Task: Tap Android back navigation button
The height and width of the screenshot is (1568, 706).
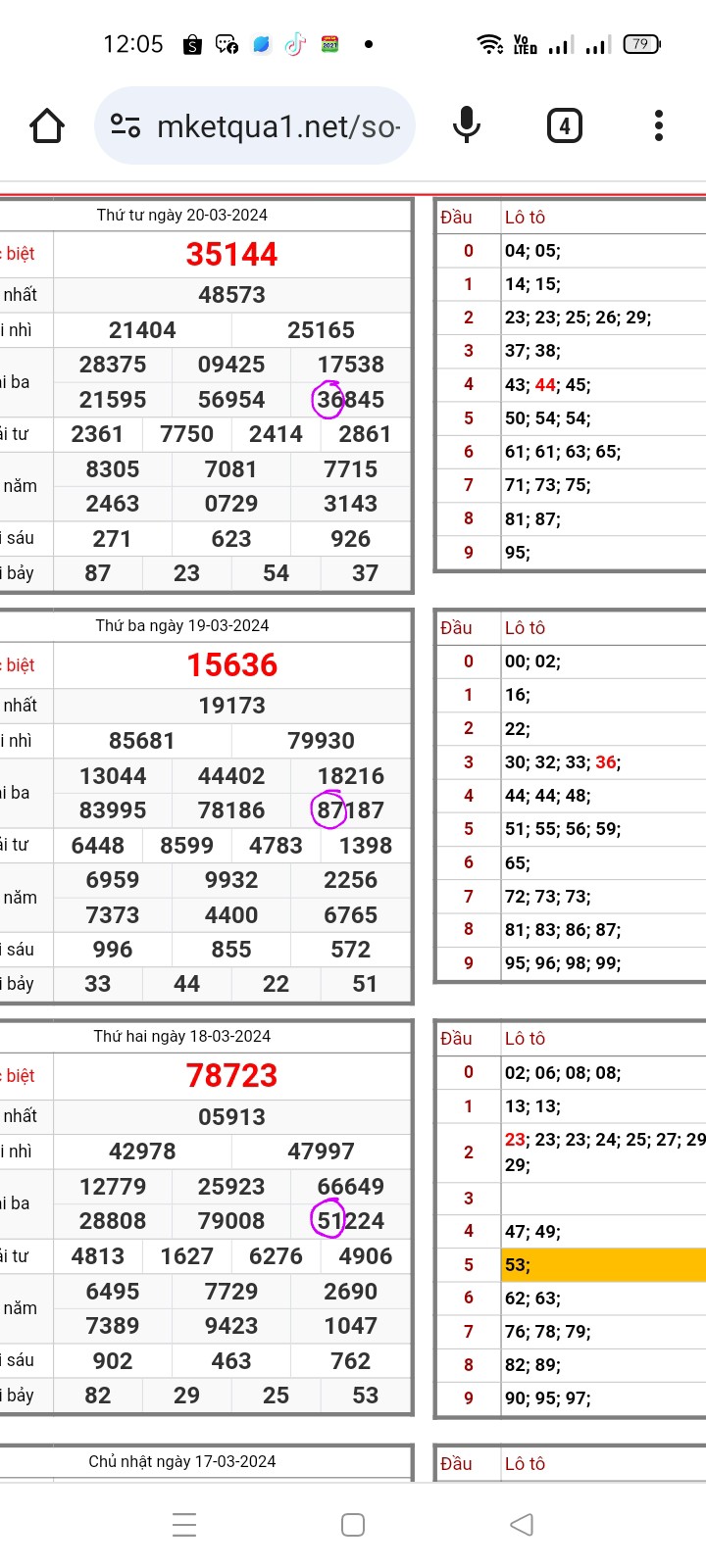Action: click(522, 1524)
